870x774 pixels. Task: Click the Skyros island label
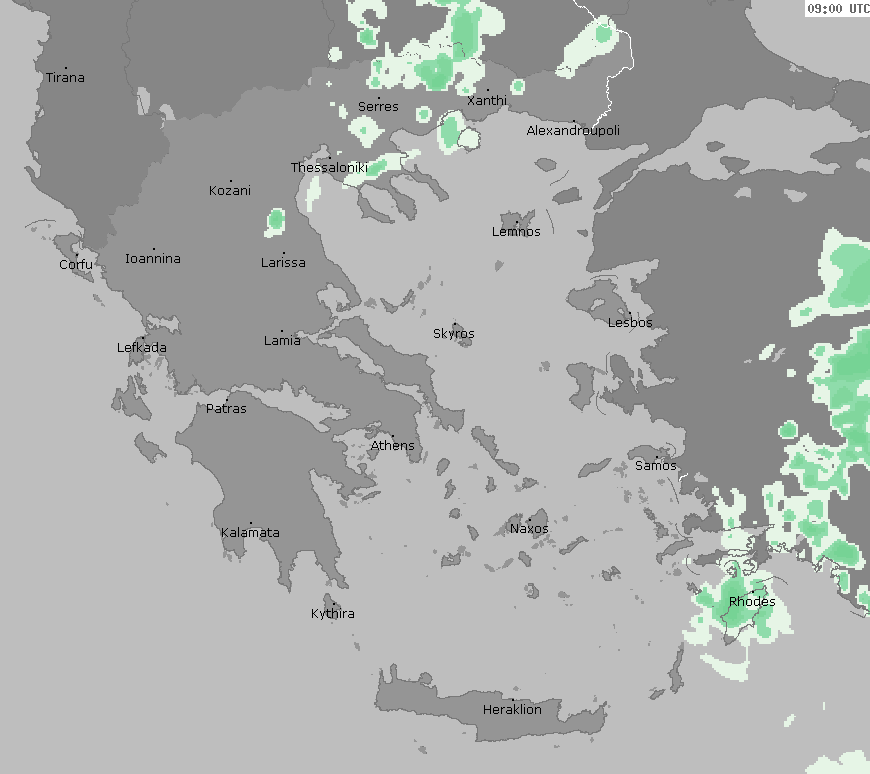pyautogui.click(x=454, y=334)
